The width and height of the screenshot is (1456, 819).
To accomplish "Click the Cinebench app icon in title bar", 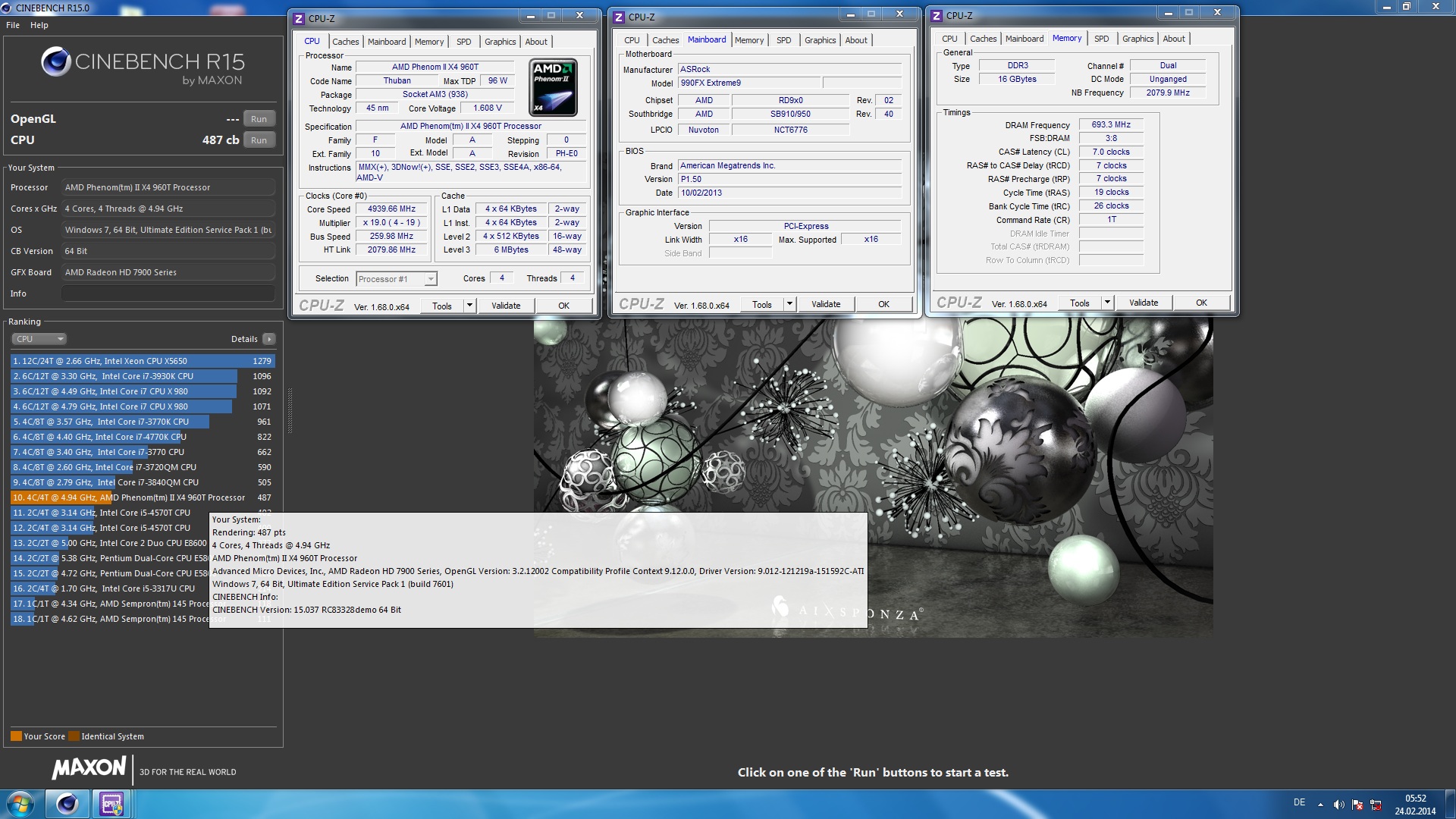I will click(x=8, y=8).
